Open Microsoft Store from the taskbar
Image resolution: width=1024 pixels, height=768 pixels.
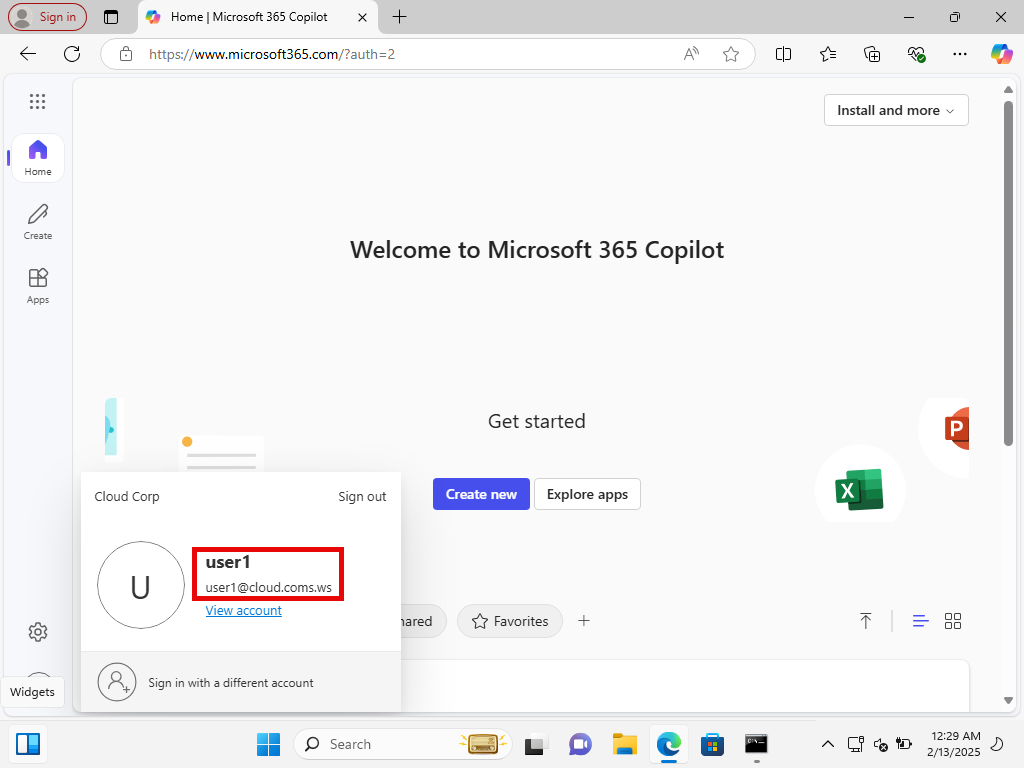(x=712, y=744)
